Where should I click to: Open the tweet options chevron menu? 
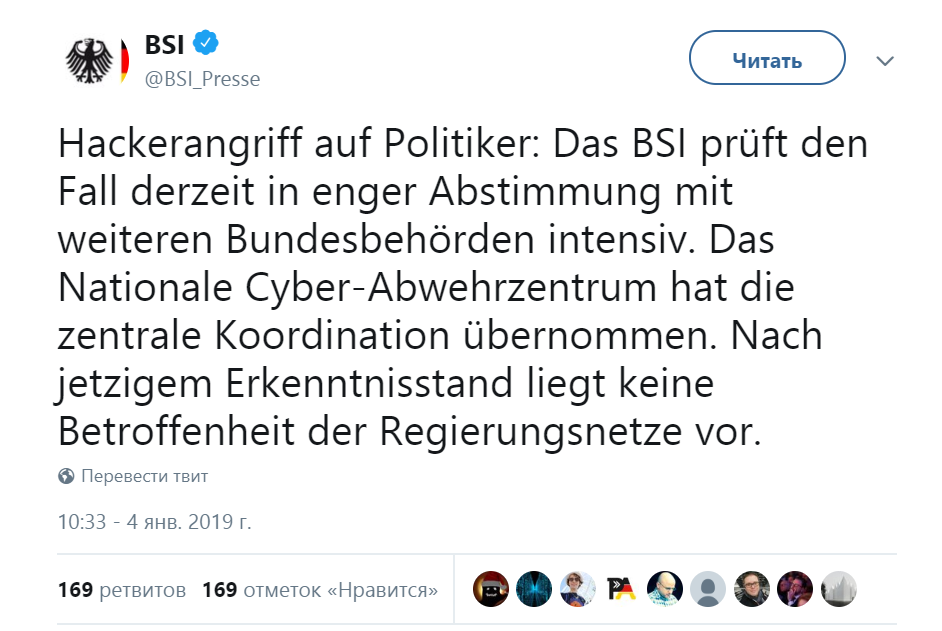(x=884, y=61)
